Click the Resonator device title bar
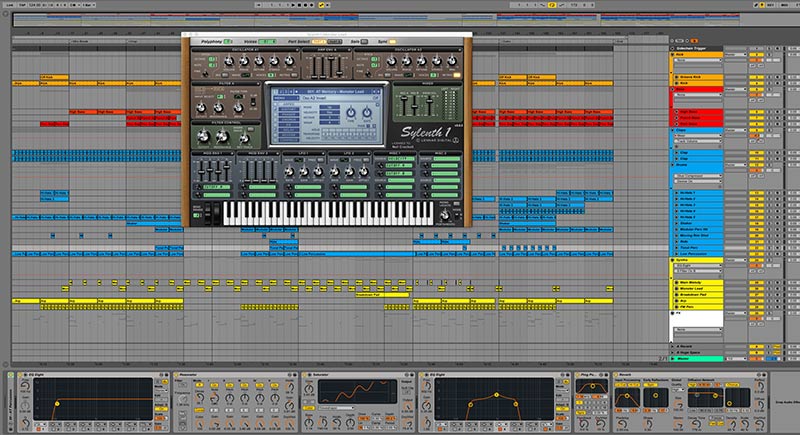Screen dimensions: 800x435 click(x=192, y=374)
